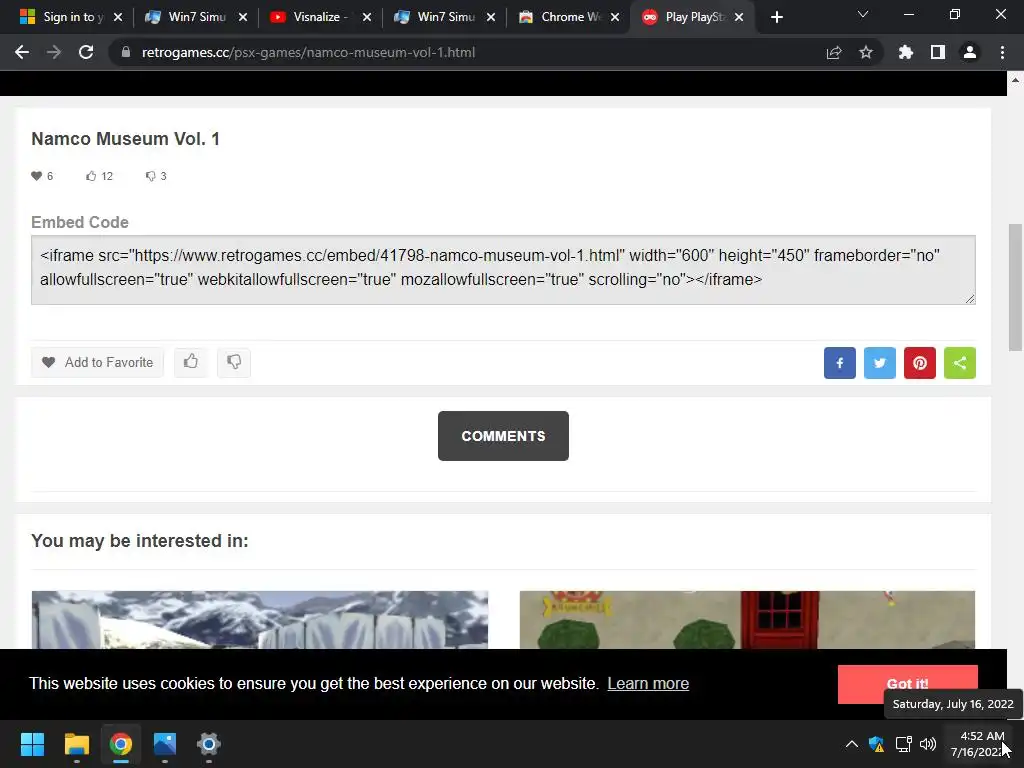Reload the retrogames page
This screenshot has width=1024, height=768.
pos(86,52)
